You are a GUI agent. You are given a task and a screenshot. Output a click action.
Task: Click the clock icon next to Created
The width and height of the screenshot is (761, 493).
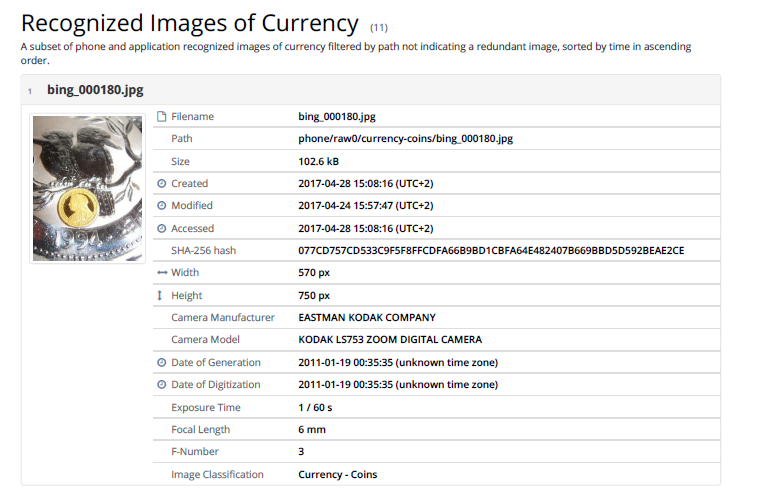click(162, 184)
